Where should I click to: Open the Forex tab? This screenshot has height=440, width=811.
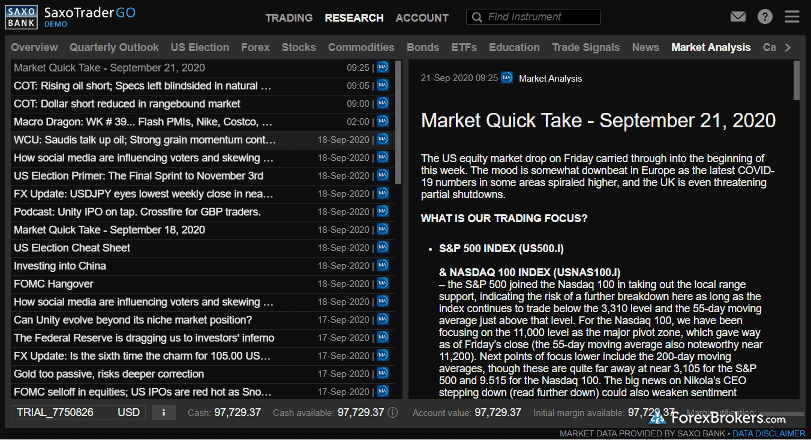click(256, 48)
